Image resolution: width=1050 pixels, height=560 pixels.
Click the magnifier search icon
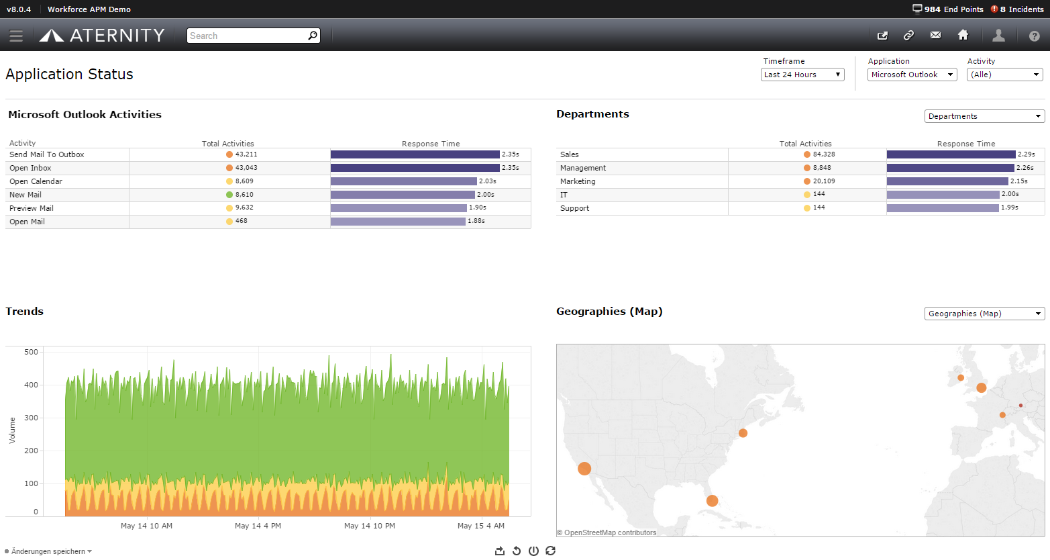tap(313, 36)
